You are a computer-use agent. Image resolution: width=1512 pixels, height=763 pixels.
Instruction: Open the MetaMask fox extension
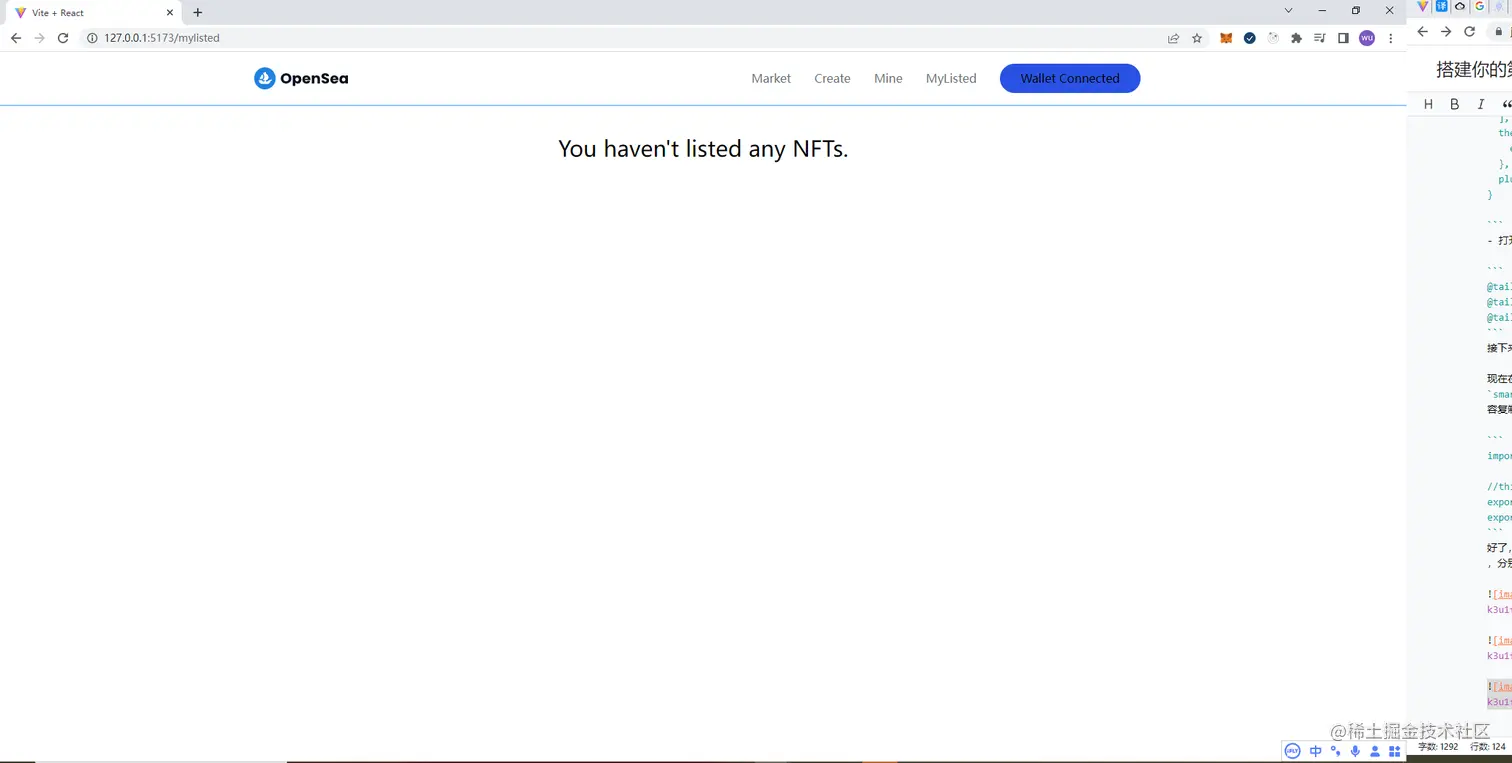pyautogui.click(x=1226, y=38)
